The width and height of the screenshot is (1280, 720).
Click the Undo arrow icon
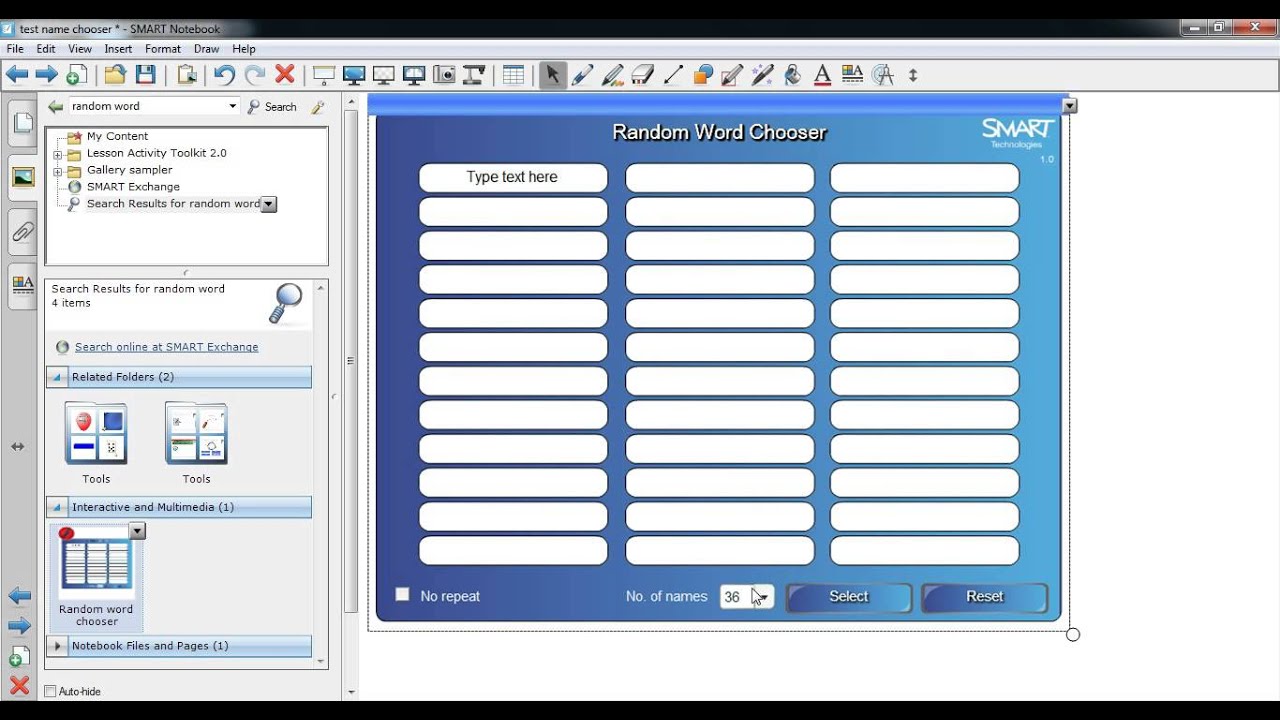point(224,75)
